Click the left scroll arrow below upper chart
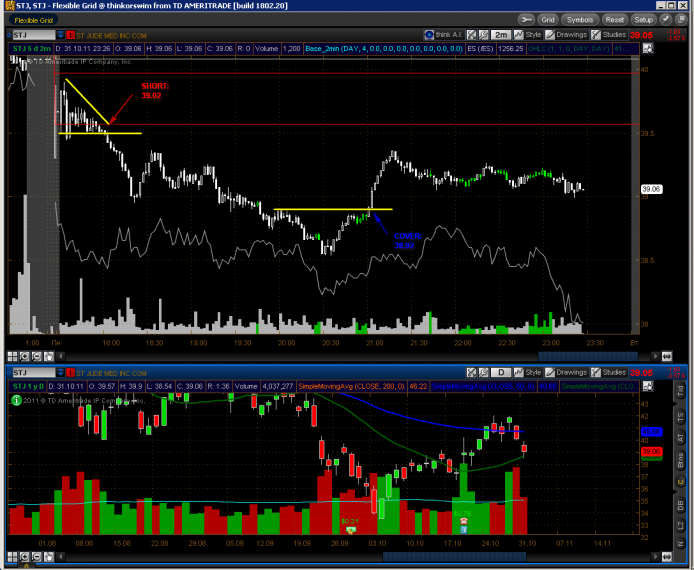 point(61,356)
